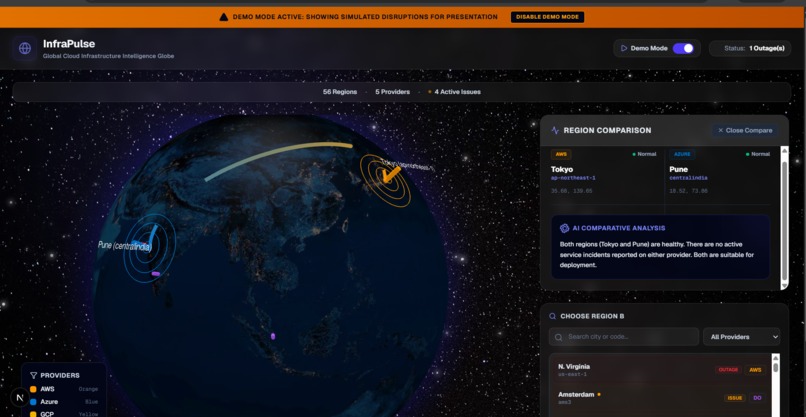The height and width of the screenshot is (417, 806).
Task: Click the Status 1 Outage(s) indicator
Action: tap(750, 48)
